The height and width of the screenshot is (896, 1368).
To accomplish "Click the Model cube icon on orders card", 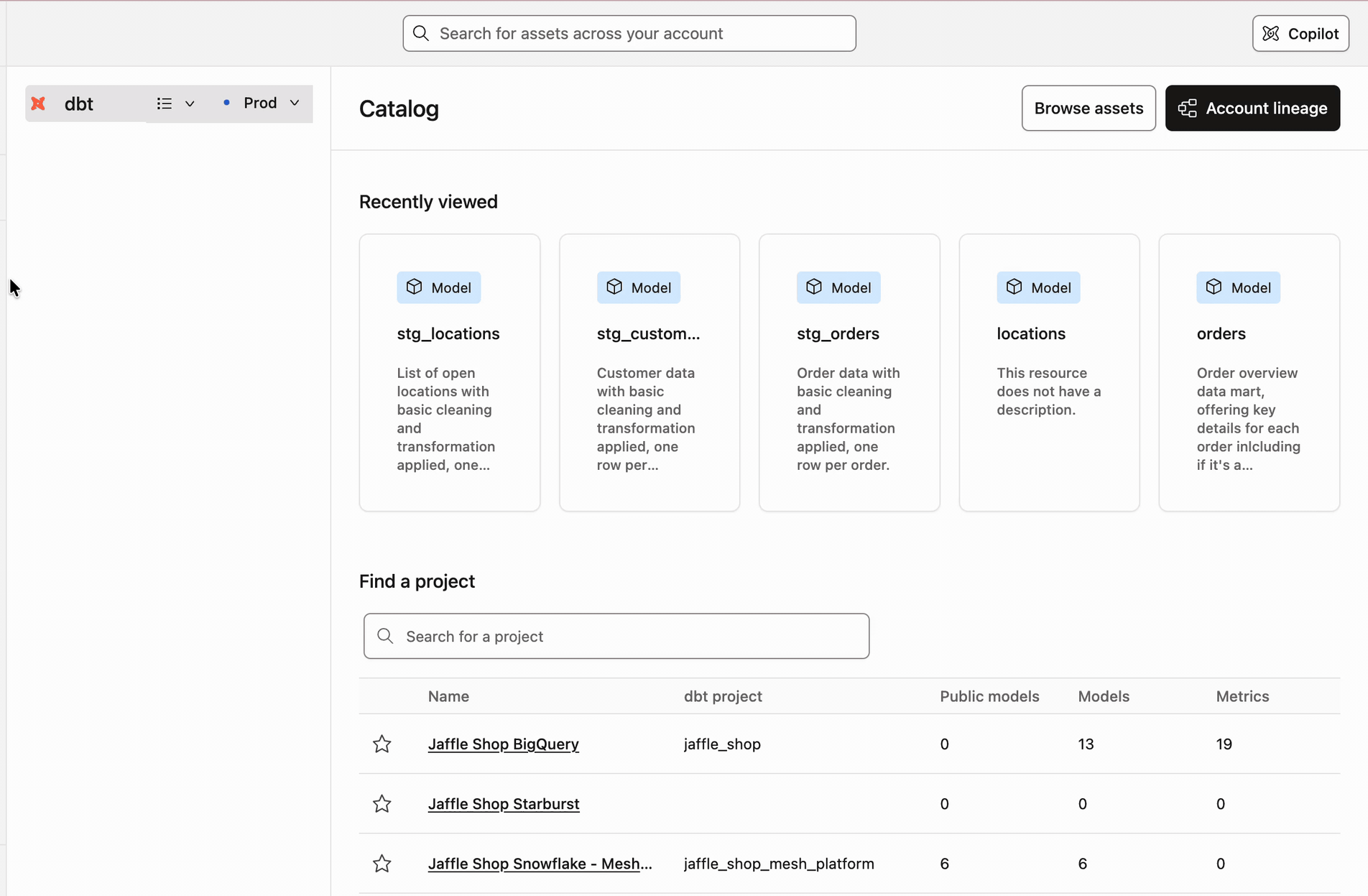I will click(1214, 287).
